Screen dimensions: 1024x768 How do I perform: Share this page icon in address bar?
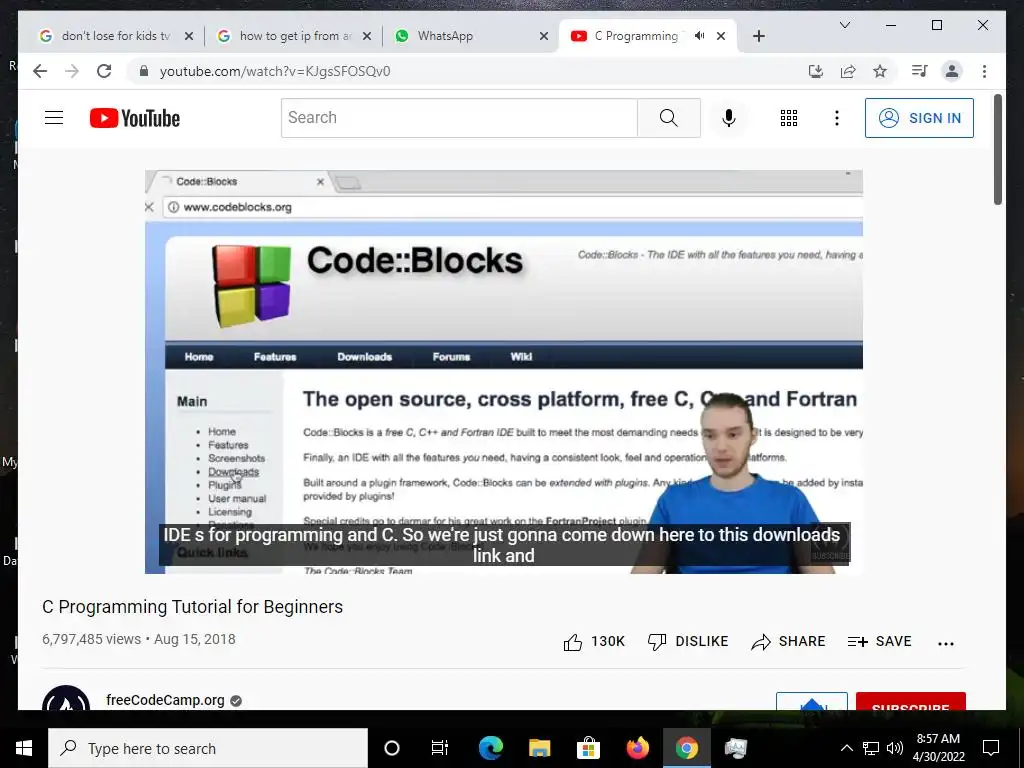pyautogui.click(x=848, y=71)
